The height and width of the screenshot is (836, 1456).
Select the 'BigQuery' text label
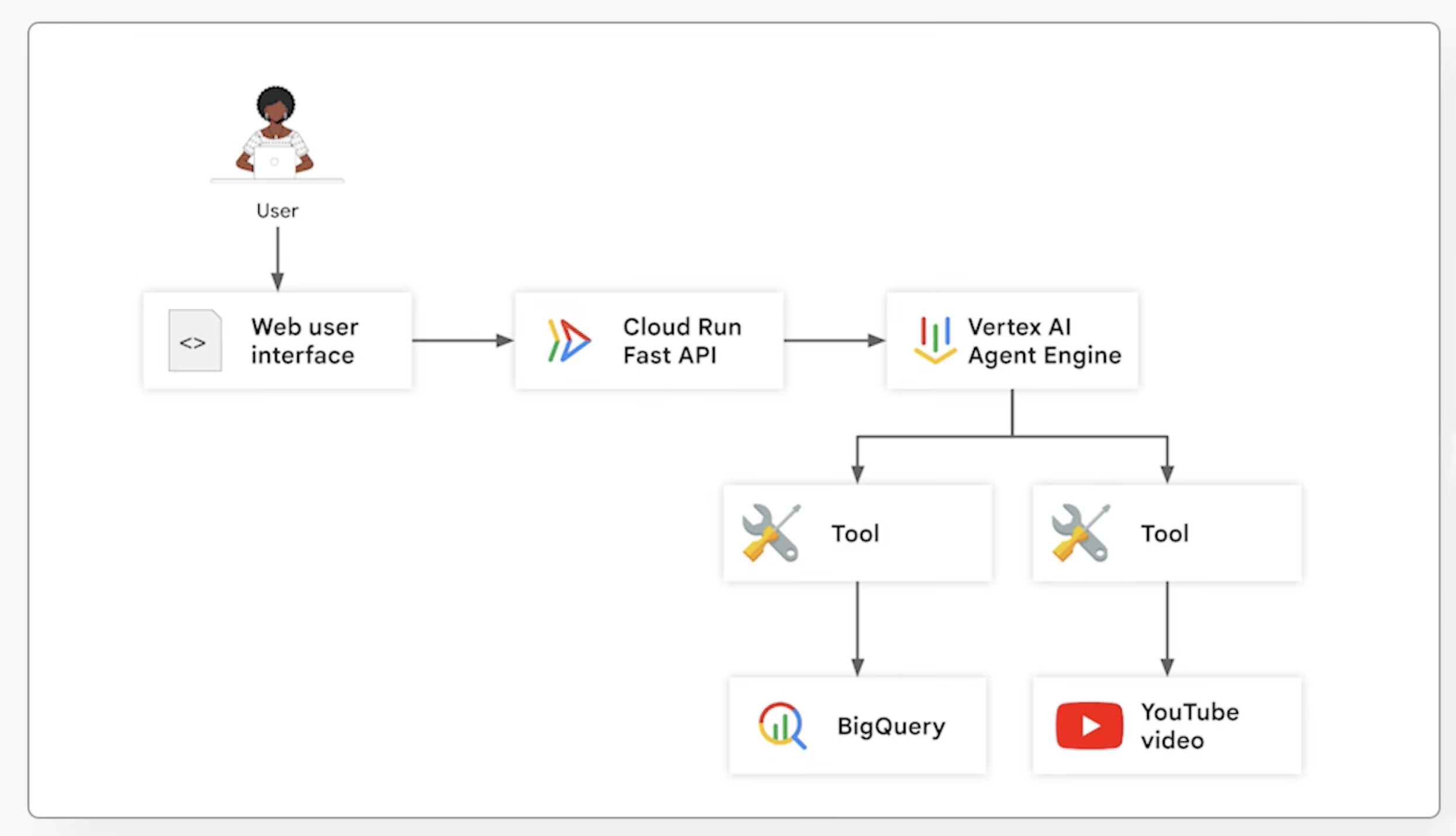(x=891, y=726)
